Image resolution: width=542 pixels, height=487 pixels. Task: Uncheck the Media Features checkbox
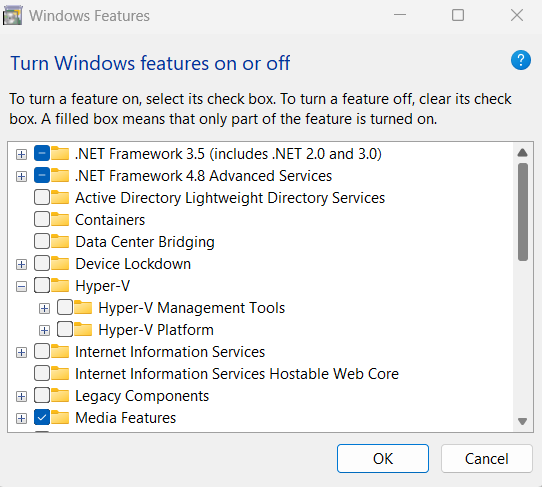coord(42,418)
